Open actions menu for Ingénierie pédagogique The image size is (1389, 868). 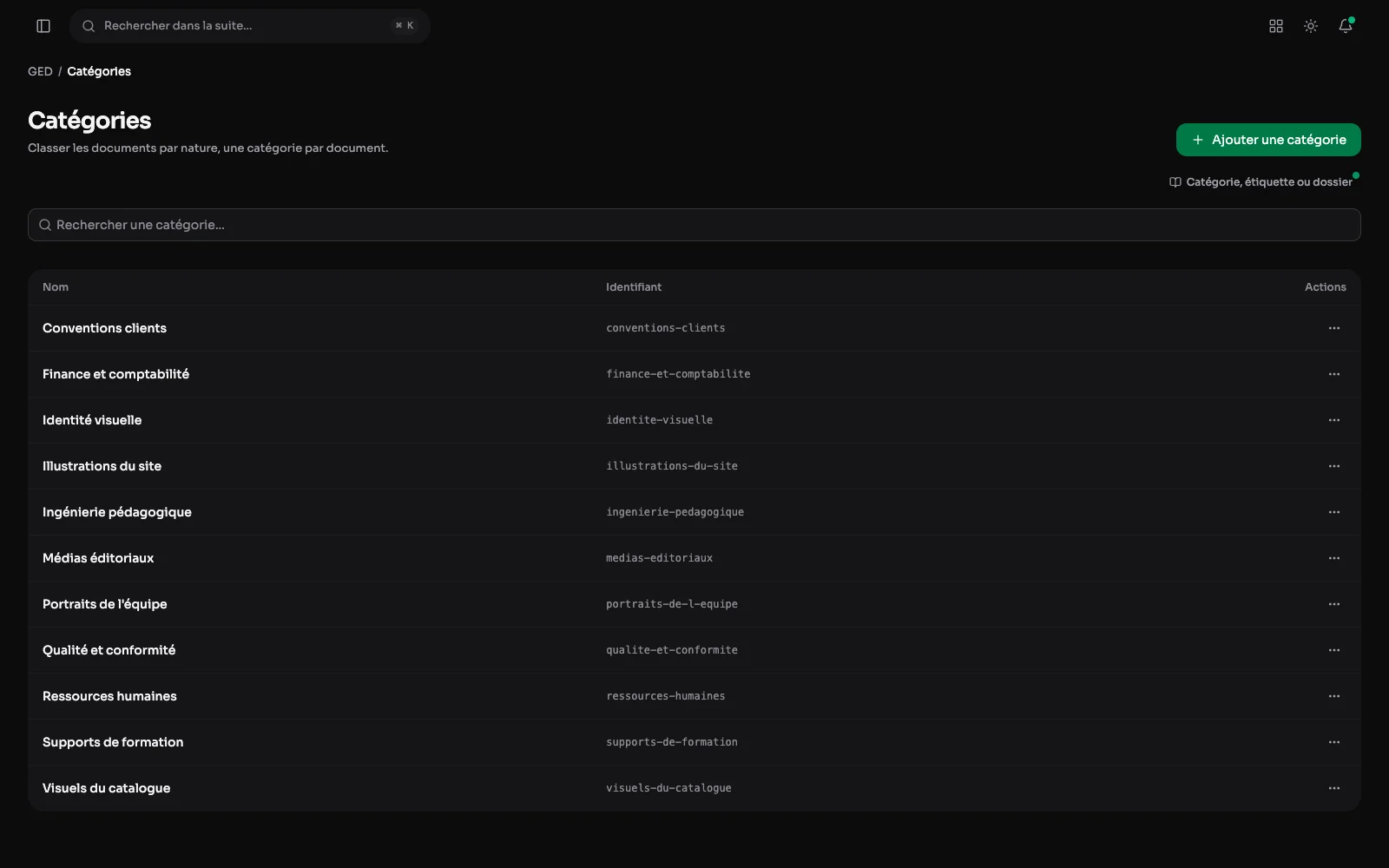click(x=1334, y=512)
